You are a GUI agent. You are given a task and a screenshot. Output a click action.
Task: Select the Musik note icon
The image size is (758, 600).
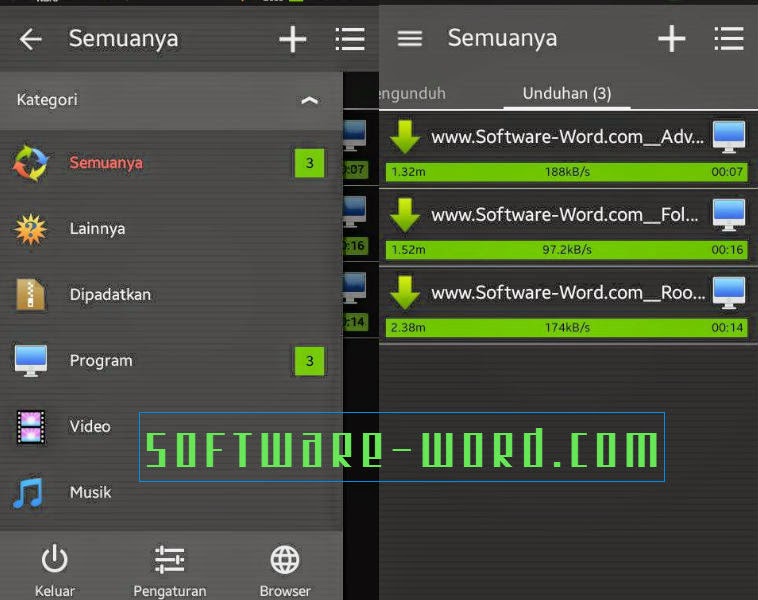29,492
